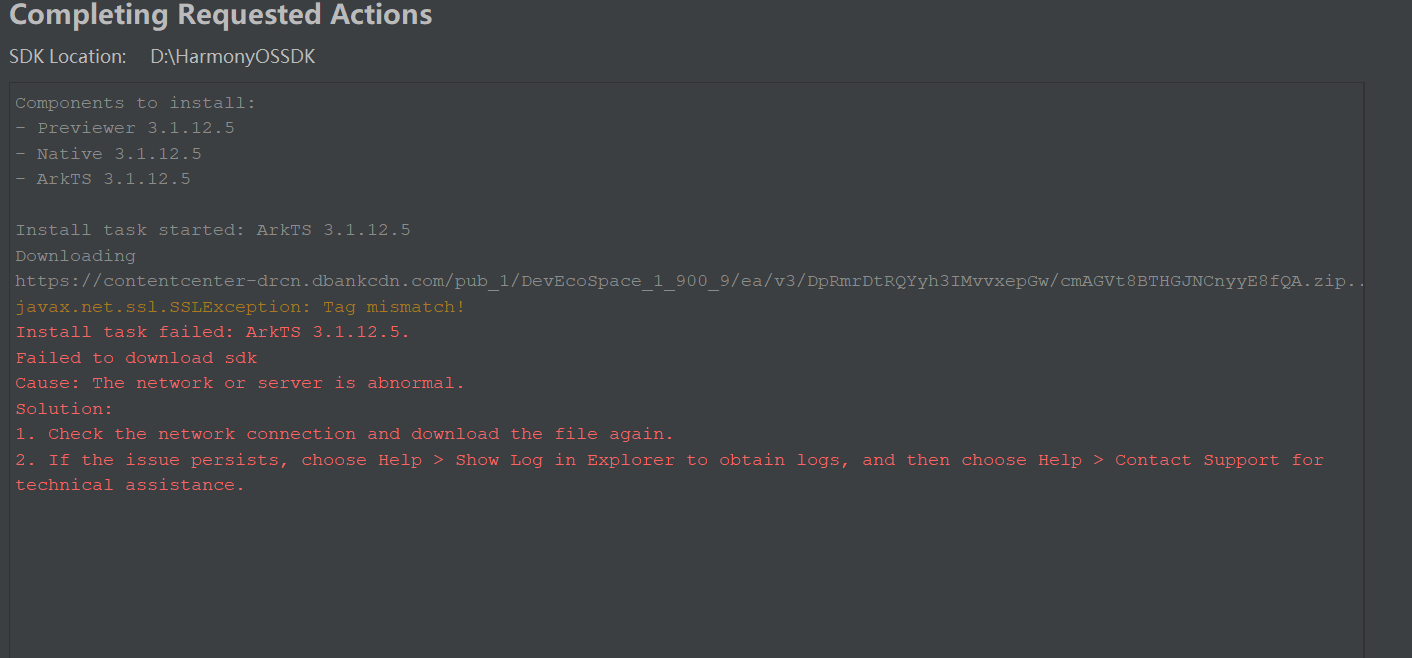Image resolution: width=1412 pixels, height=658 pixels.
Task: Click the Completing Requested Actions heading
Action: tap(221, 15)
